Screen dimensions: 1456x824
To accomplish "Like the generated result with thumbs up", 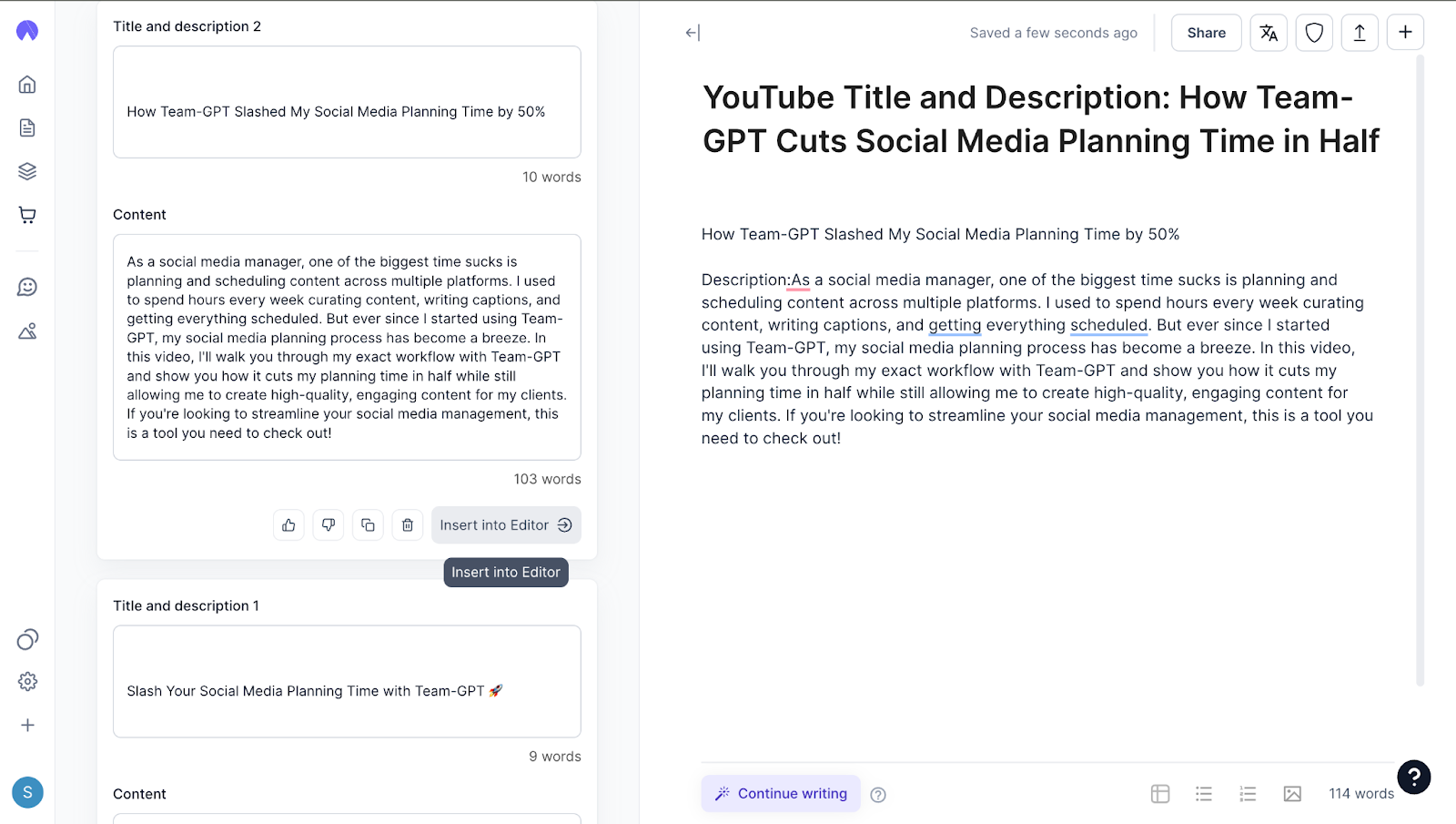I will (x=288, y=525).
